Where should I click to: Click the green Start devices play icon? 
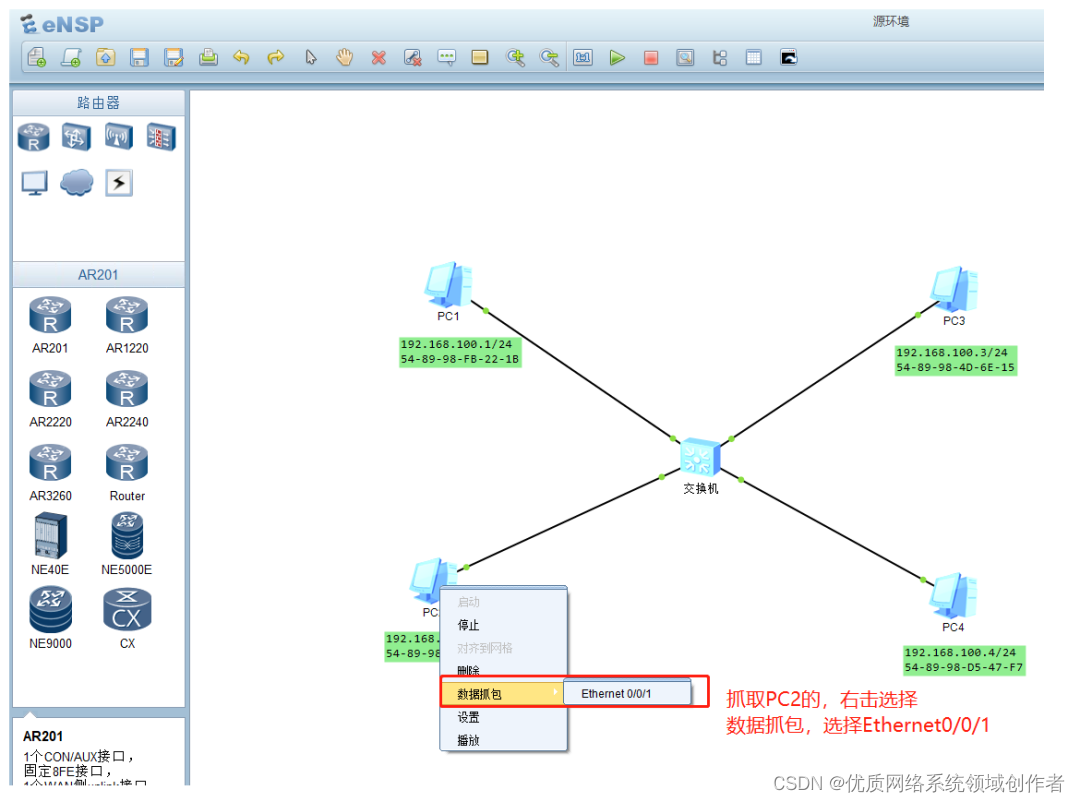tap(617, 57)
